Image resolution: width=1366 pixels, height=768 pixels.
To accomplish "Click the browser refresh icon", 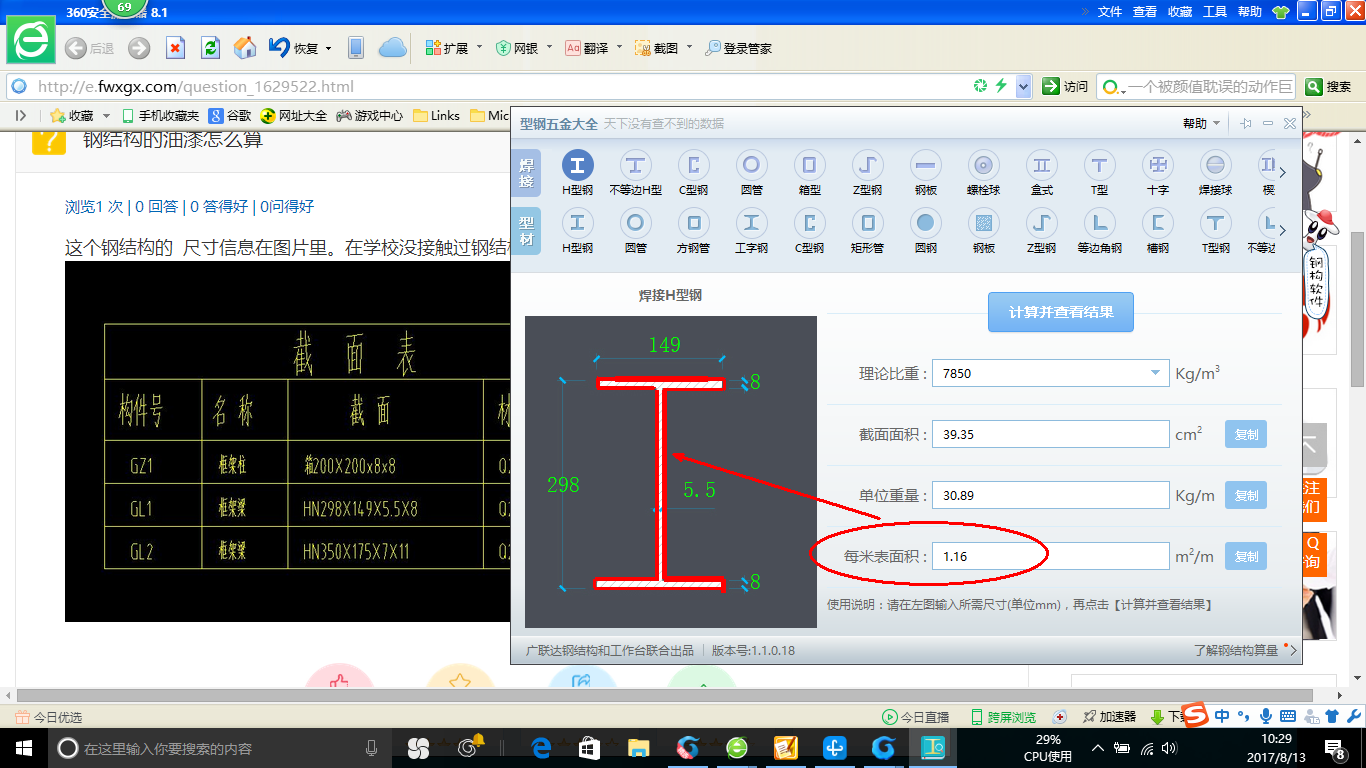I will tap(210, 48).
